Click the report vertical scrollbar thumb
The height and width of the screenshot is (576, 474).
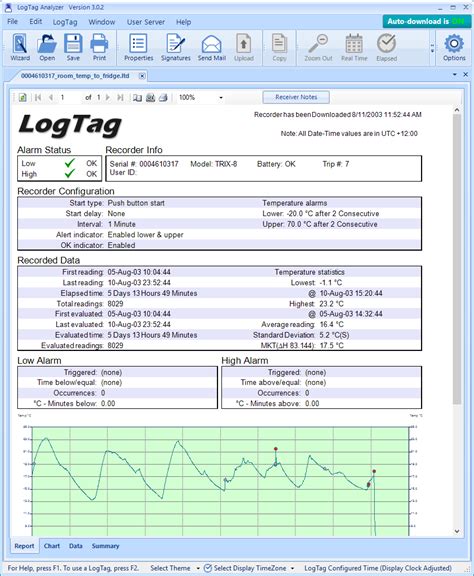pos(457,259)
